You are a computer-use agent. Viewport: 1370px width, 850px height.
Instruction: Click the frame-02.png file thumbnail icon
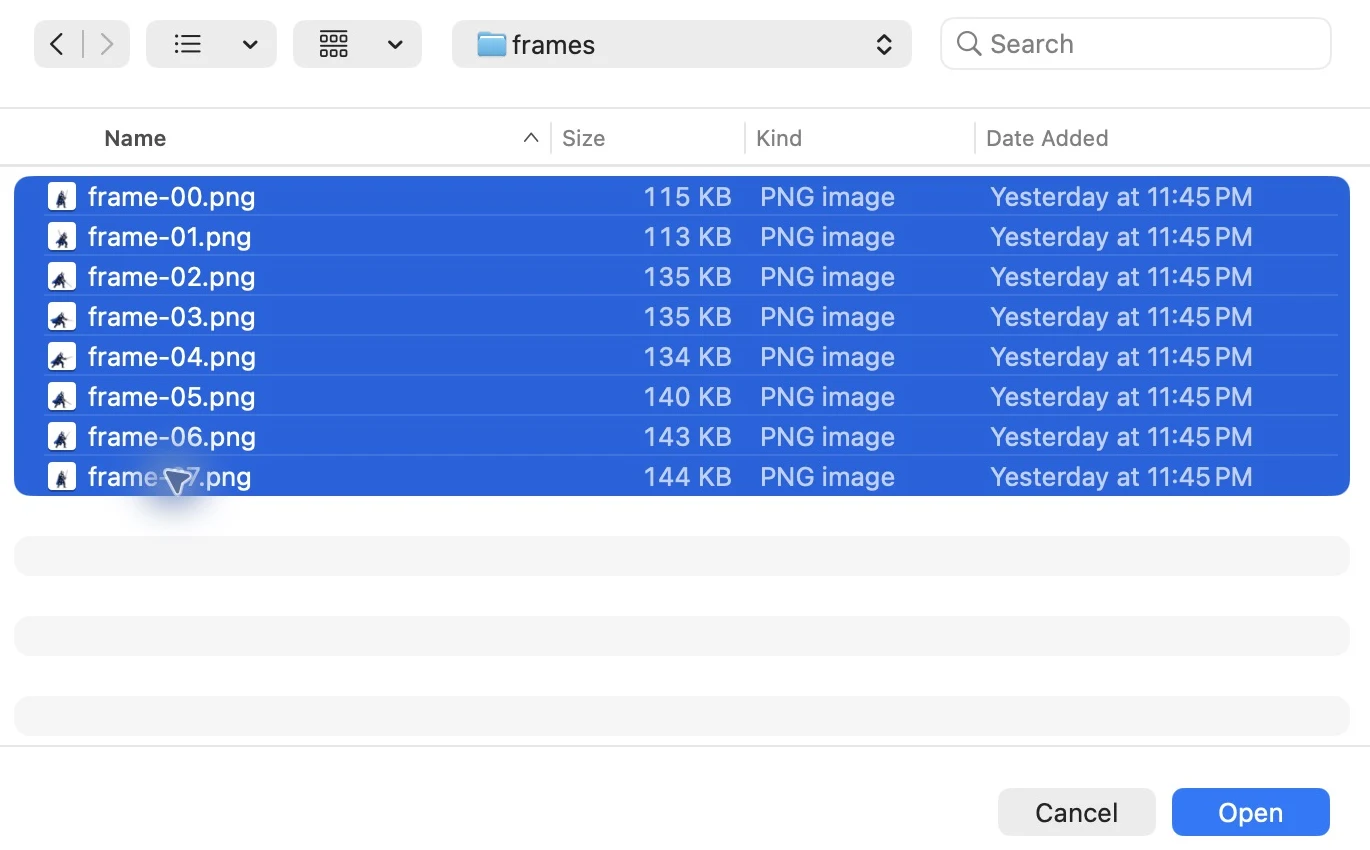(x=62, y=277)
